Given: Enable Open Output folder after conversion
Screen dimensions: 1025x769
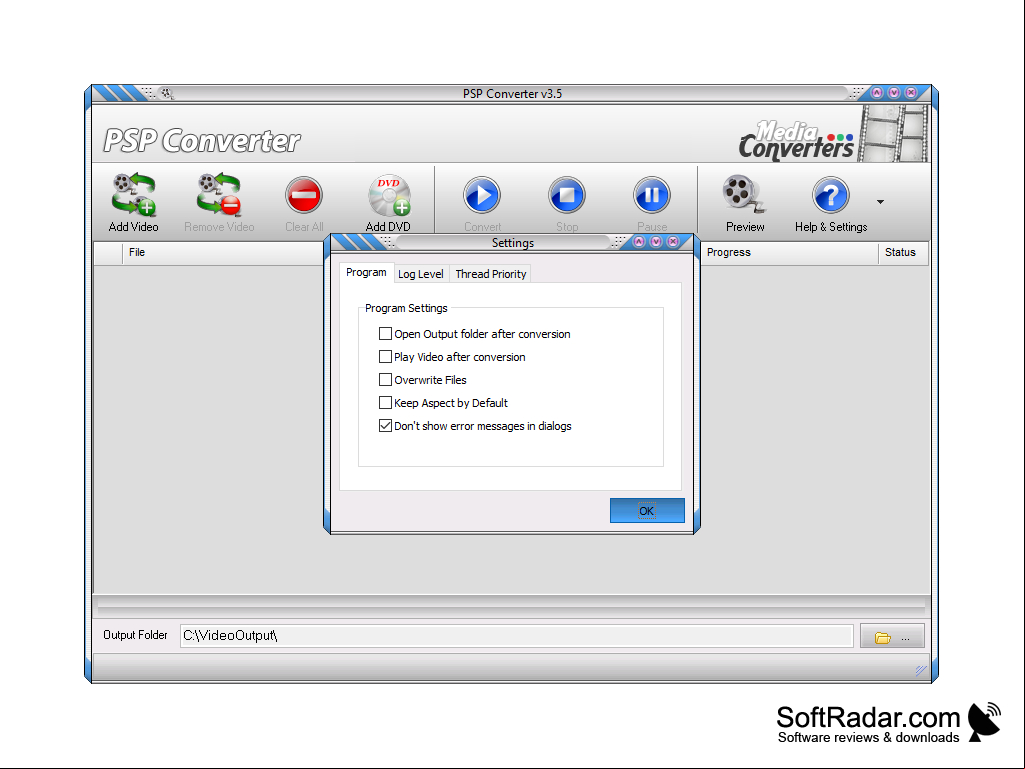Looking at the screenshot, I should click(x=386, y=334).
